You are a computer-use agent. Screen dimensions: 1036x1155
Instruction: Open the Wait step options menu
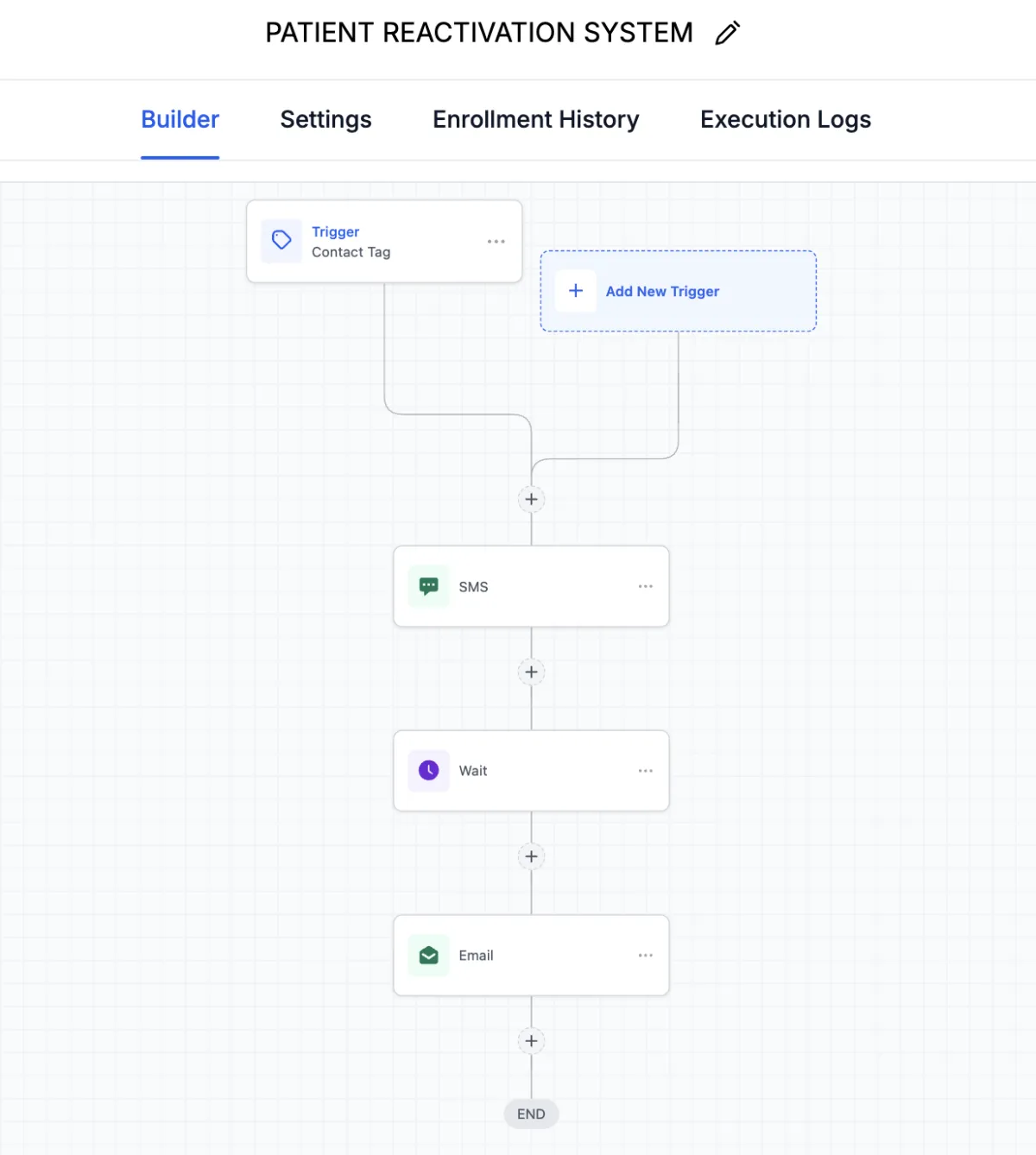[645, 771]
